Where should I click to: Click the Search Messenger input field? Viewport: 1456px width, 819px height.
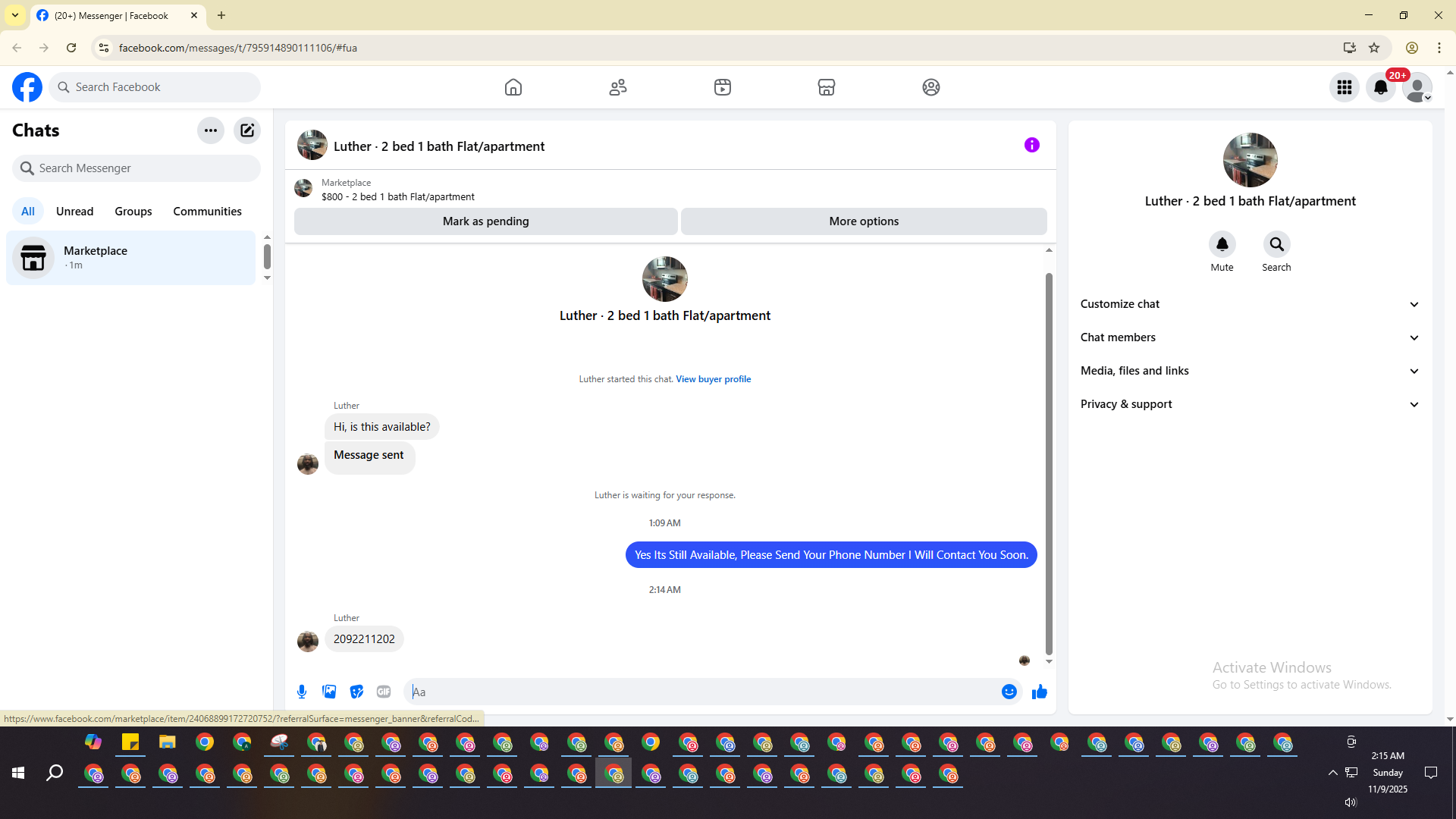point(144,168)
